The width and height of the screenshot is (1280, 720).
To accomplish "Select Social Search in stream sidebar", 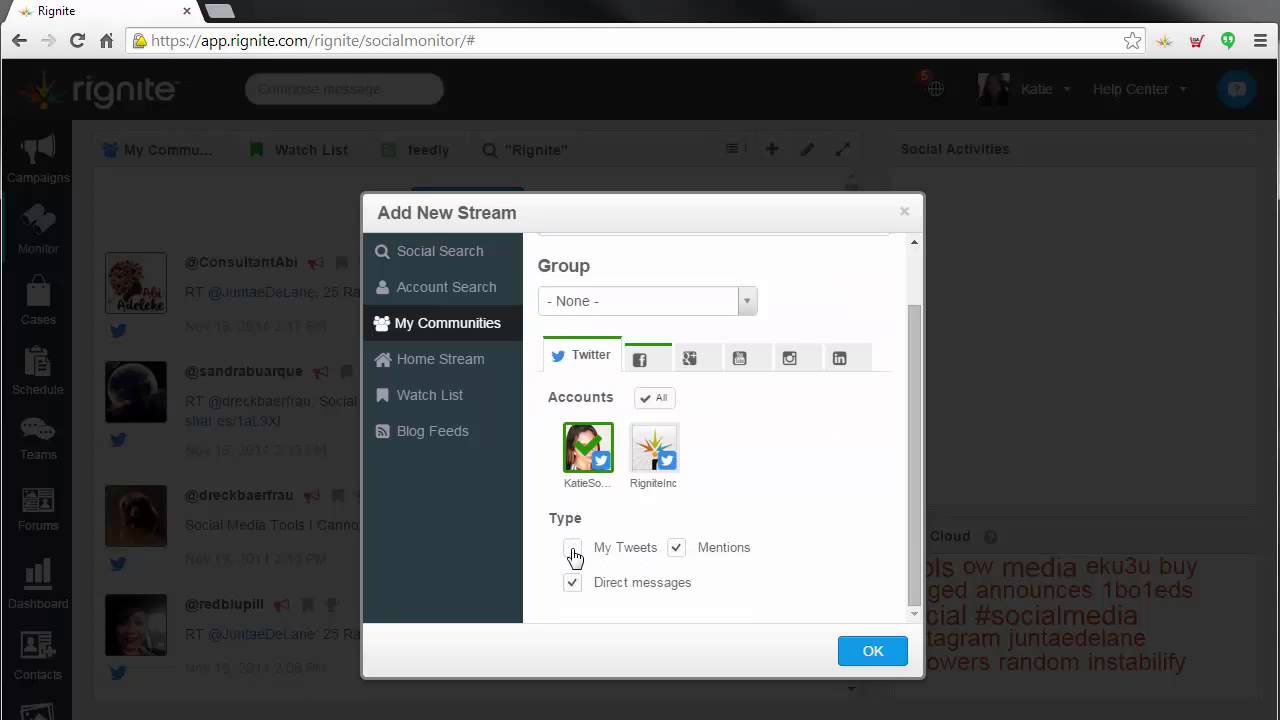I will tap(442, 251).
